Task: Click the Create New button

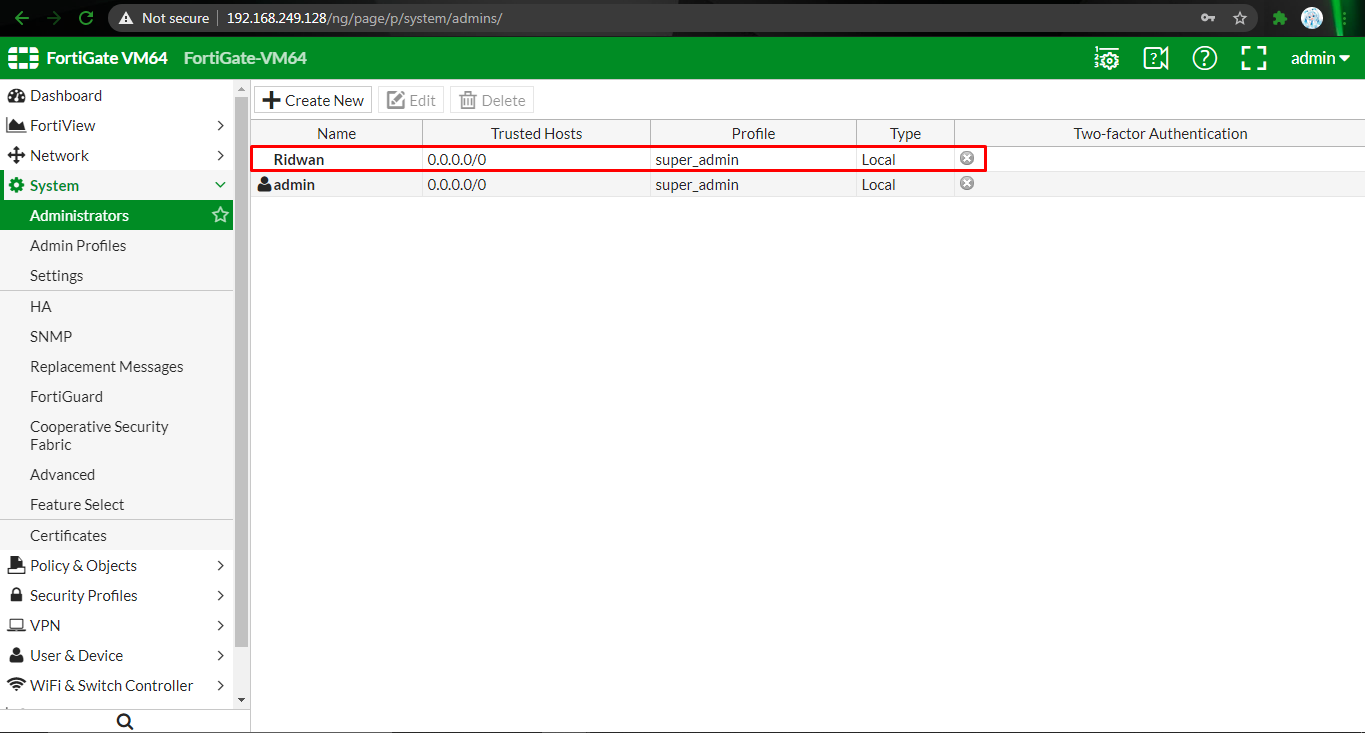Action: (312, 99)
